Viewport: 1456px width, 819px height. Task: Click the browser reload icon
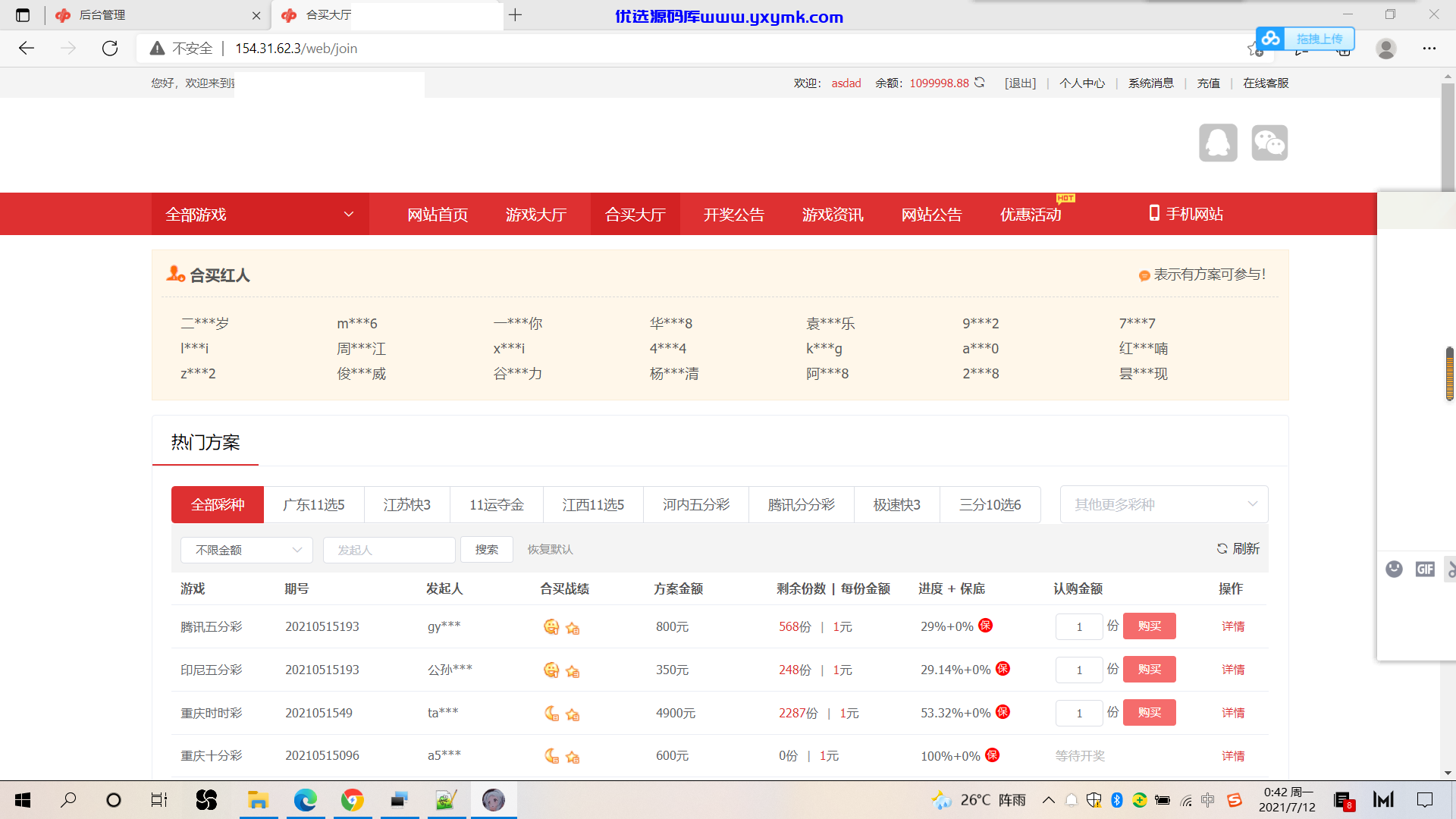tap(110, 49)
